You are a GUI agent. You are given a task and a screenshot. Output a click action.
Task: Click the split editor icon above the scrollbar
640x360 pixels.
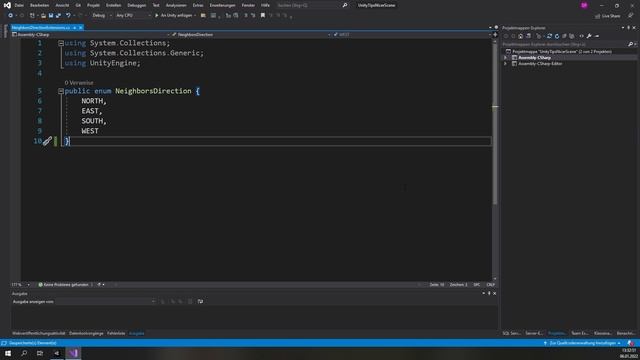pyautogui.click(x=495, y=35)
